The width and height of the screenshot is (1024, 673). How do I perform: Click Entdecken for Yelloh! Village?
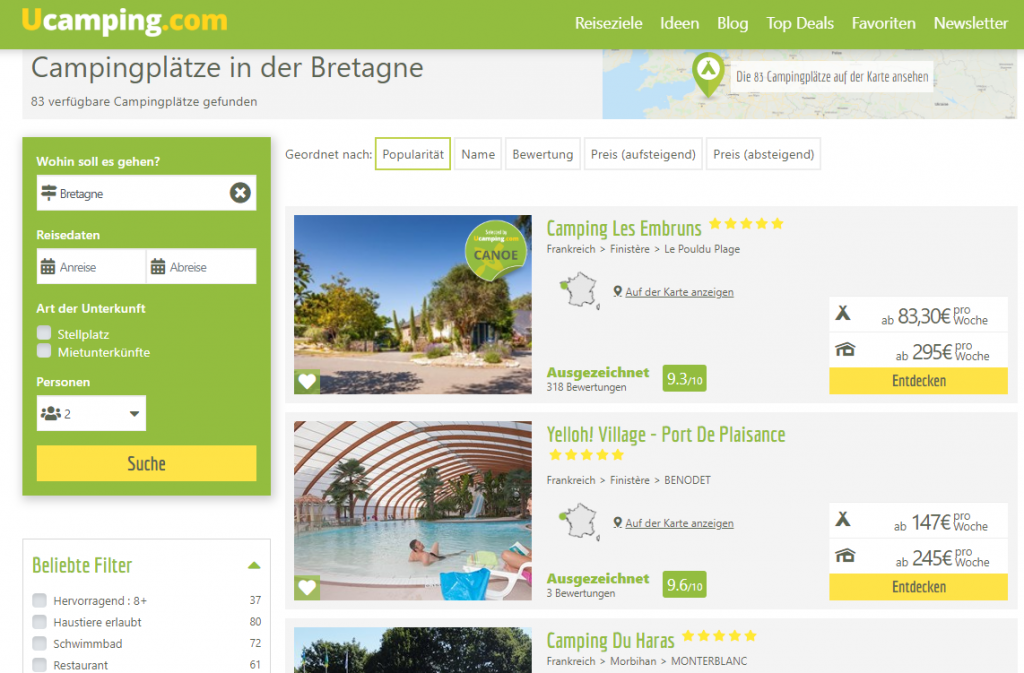pos(918,587)
